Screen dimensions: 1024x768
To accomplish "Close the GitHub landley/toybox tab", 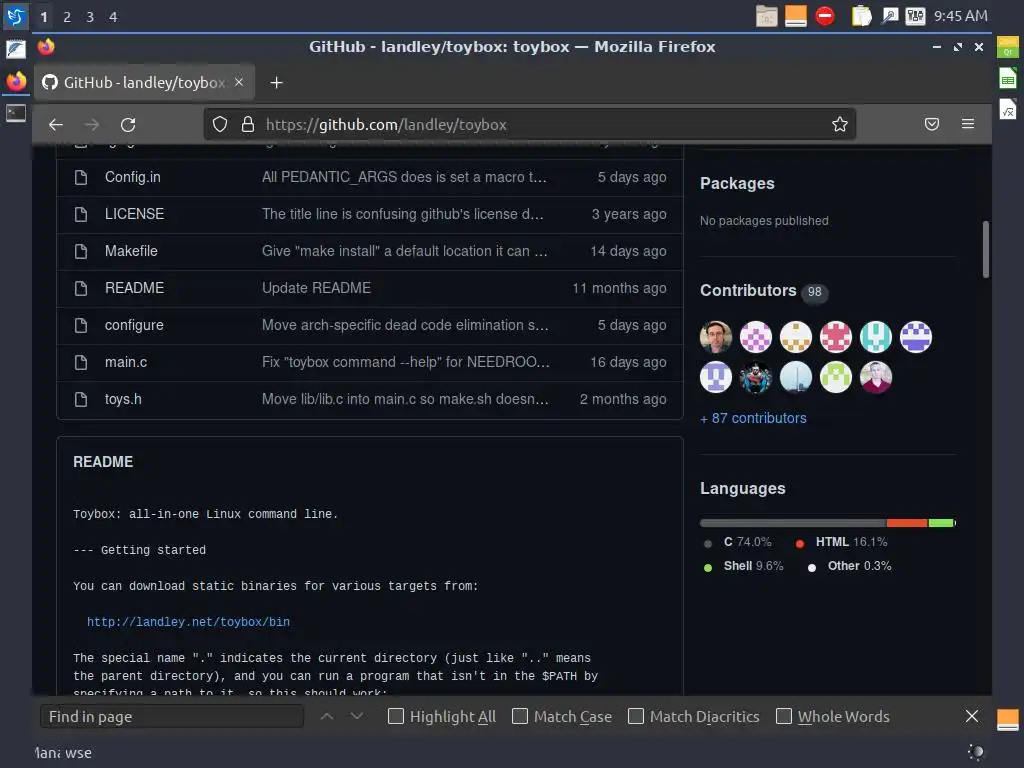I will click(x=239, y=82).
